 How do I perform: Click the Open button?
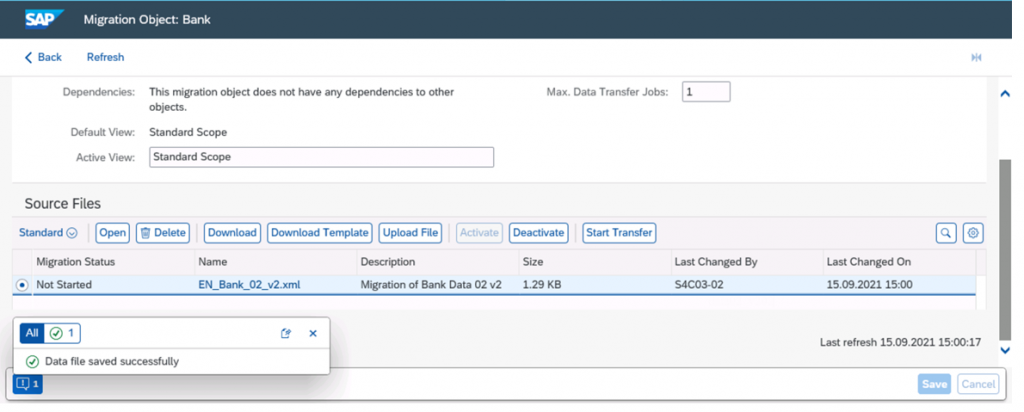(113, 232)
